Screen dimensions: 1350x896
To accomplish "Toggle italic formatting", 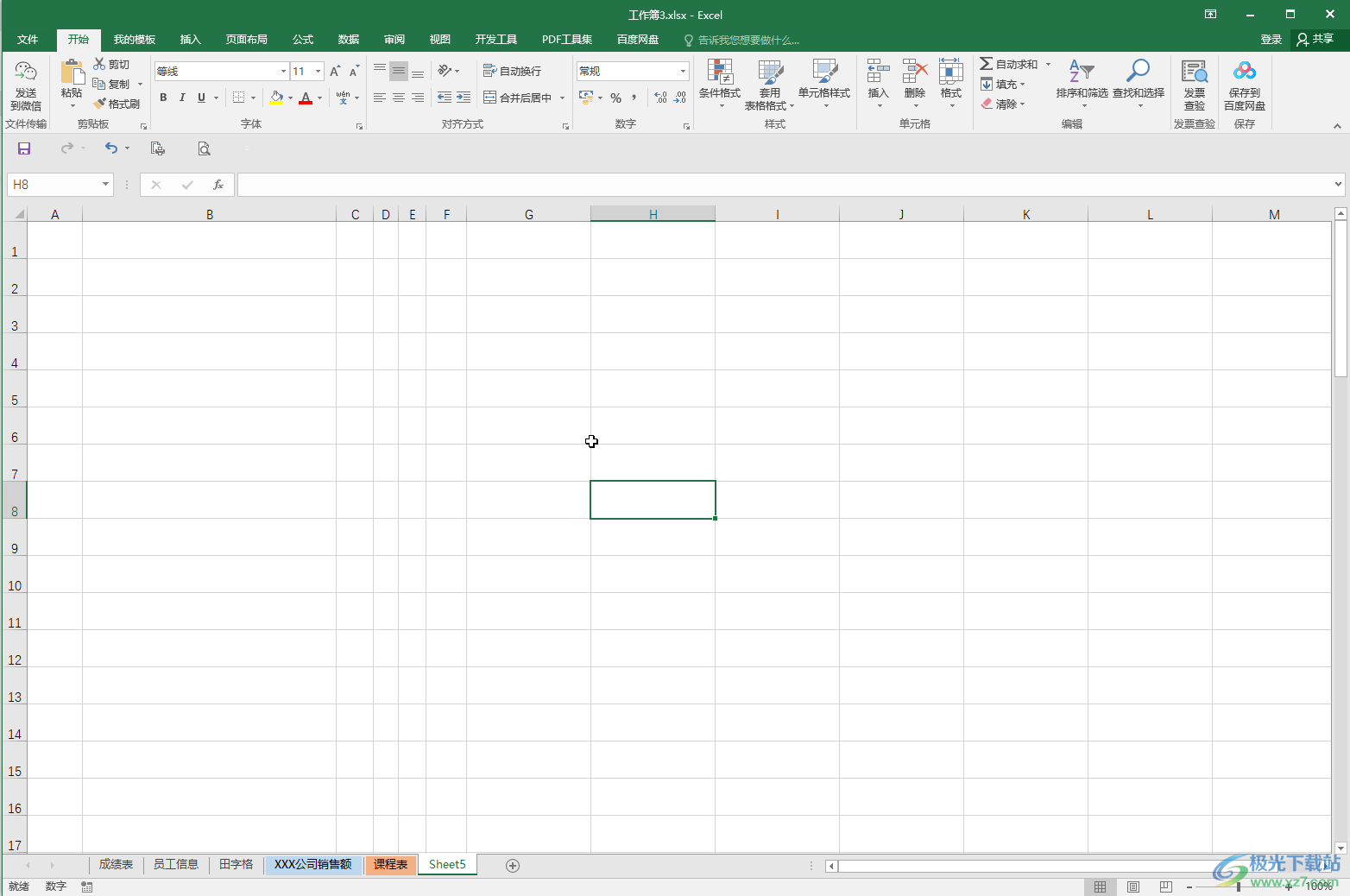I will pyautogui.click(x=182, y=98).
